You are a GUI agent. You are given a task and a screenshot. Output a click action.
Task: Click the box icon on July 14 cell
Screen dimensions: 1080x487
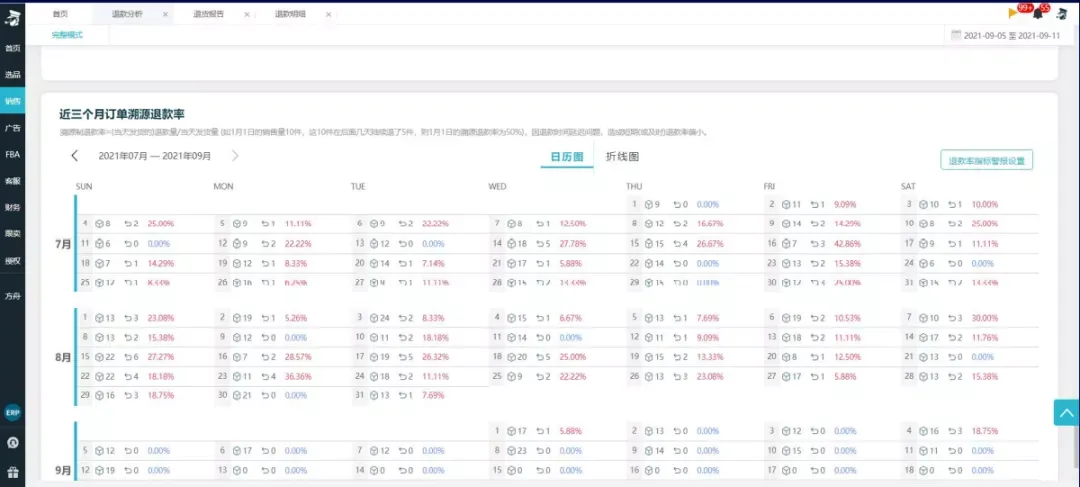(511, 243)
